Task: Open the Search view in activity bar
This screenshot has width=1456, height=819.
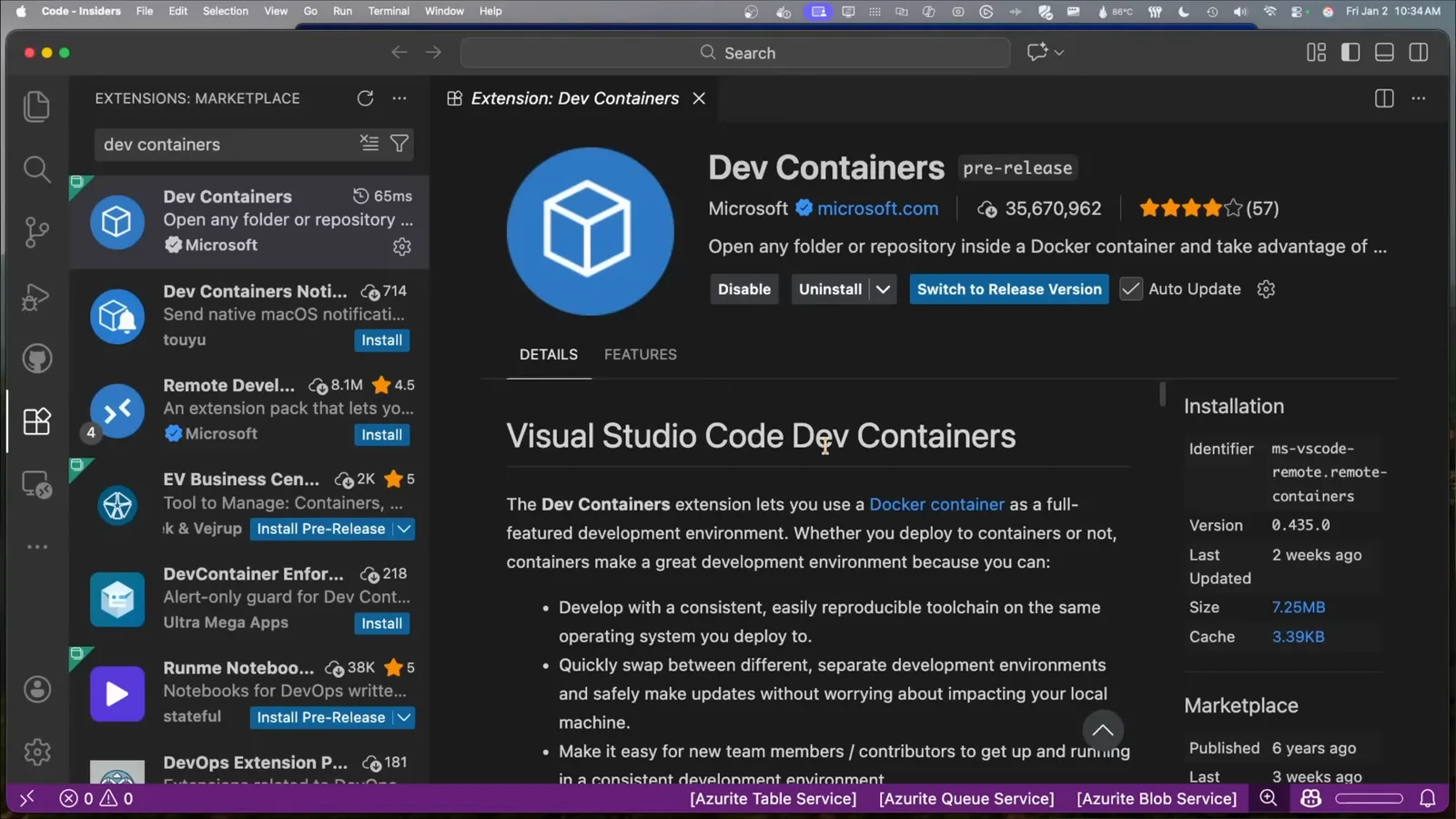Action: (36, 169)
